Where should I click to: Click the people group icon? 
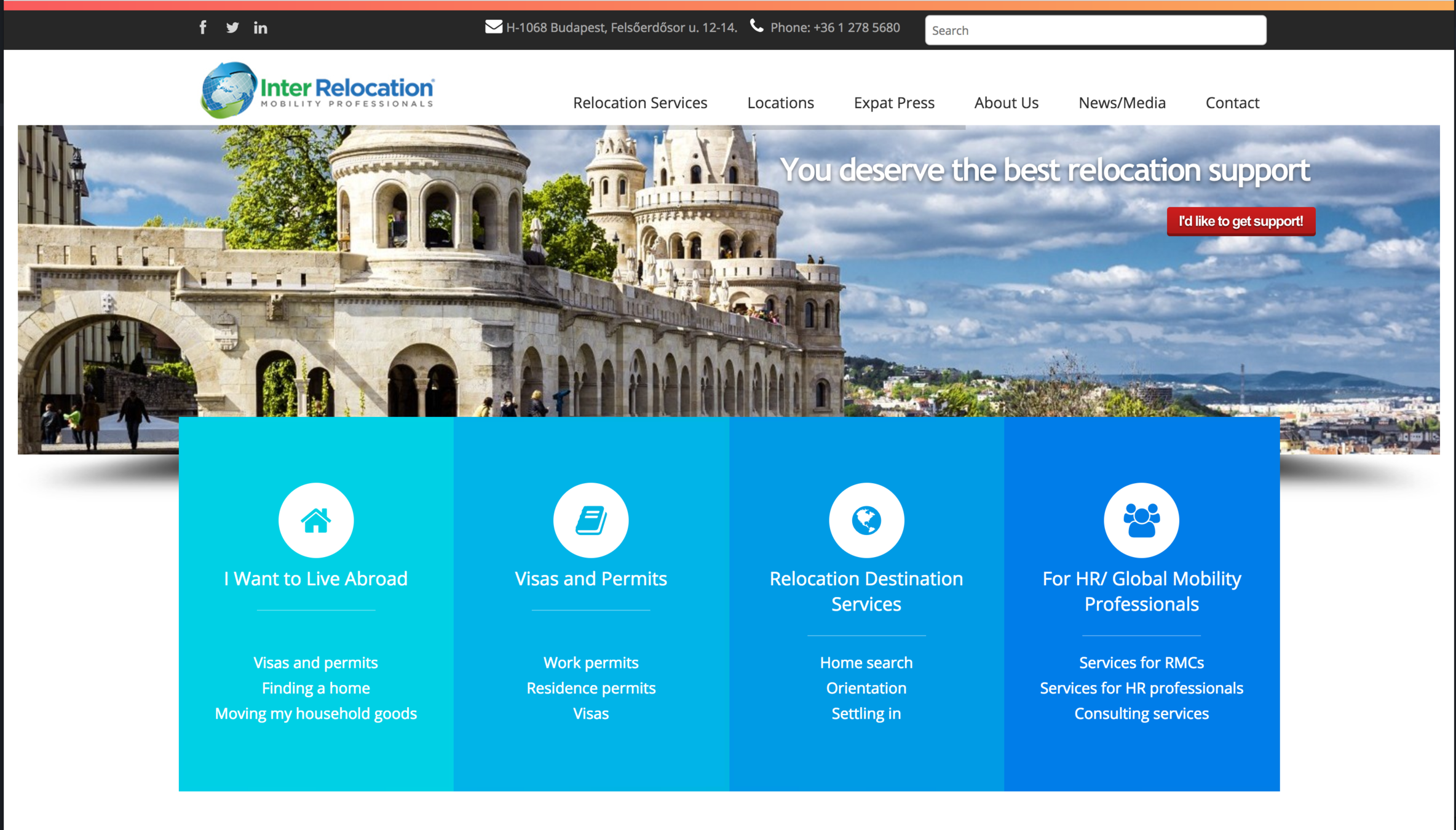click(1141, 520)
